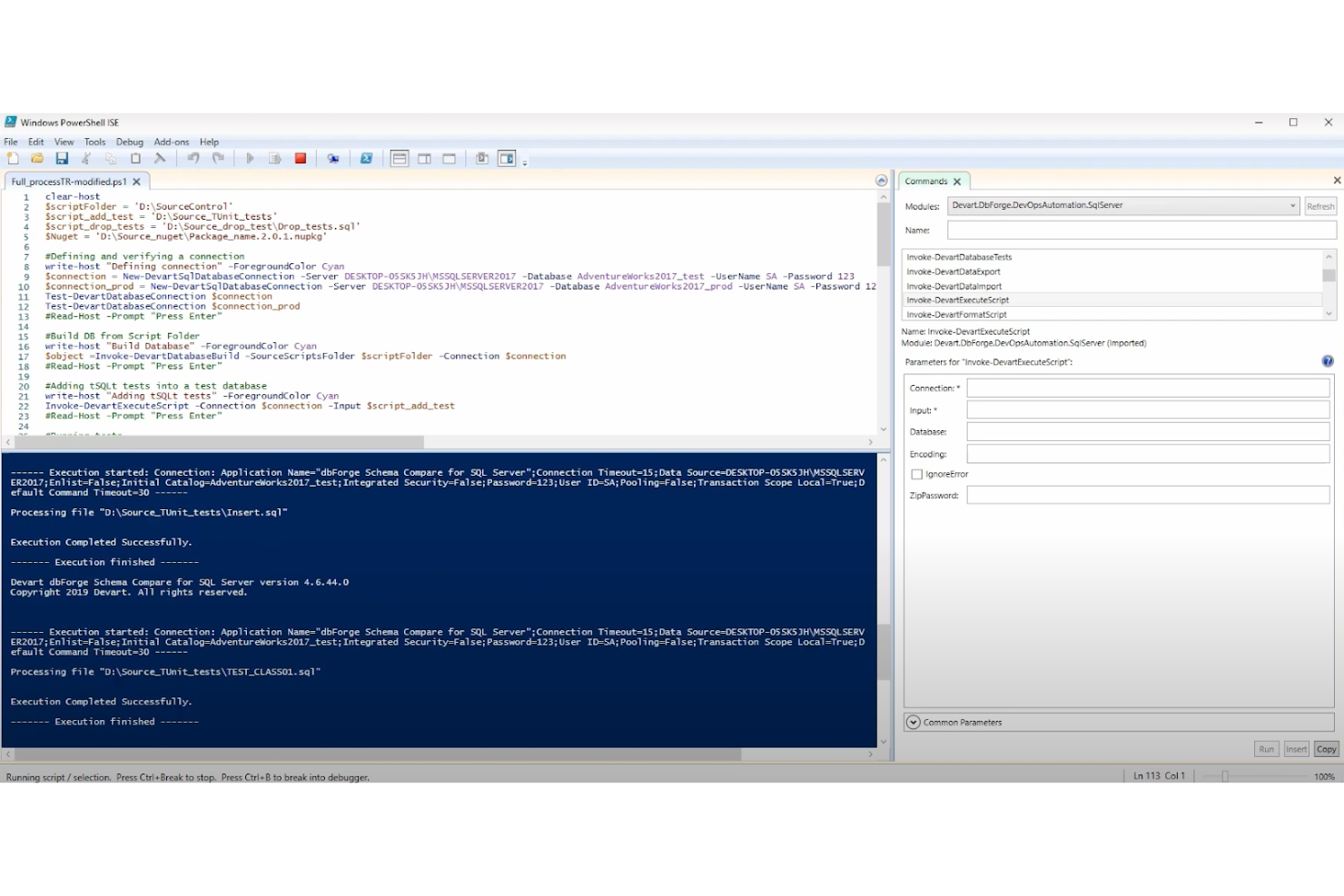Stop the running script operation
The width and height of the screenshot is (1344, 896).
(x=300, y=158)
